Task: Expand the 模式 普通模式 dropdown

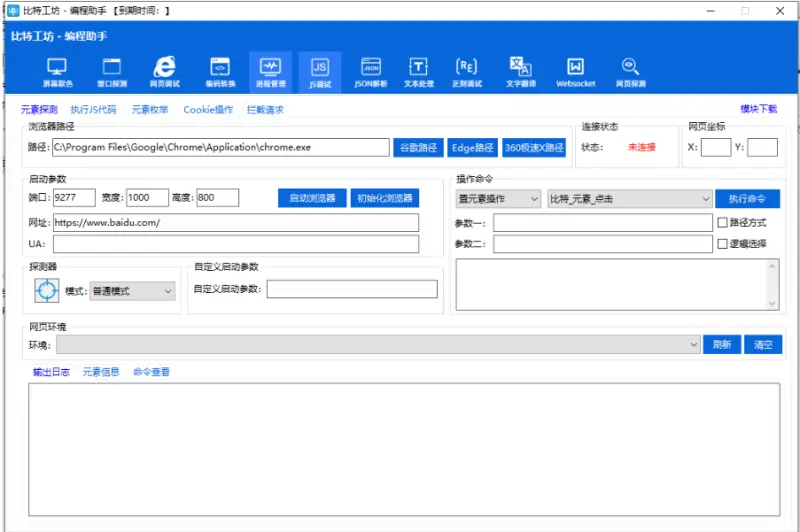Action: [132, 291]
